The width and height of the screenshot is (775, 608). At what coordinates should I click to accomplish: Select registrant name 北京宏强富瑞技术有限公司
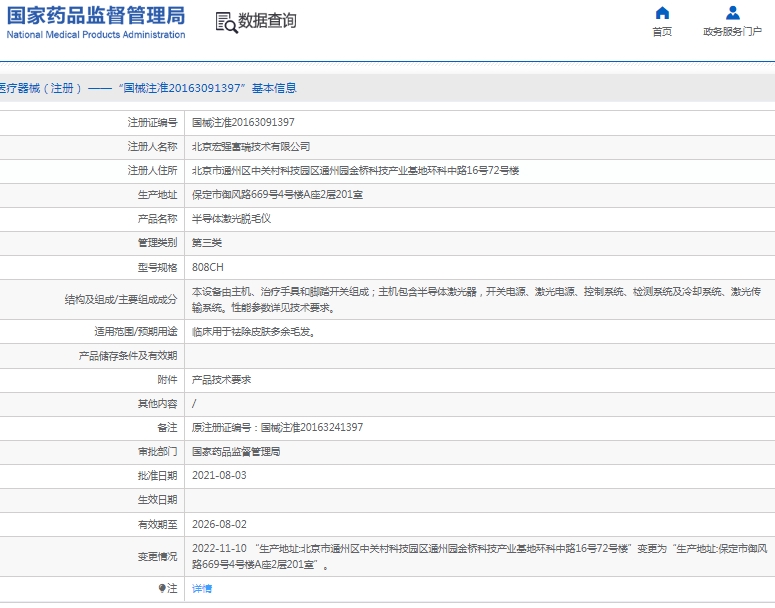pyautogui.click(x=251, y=146)
